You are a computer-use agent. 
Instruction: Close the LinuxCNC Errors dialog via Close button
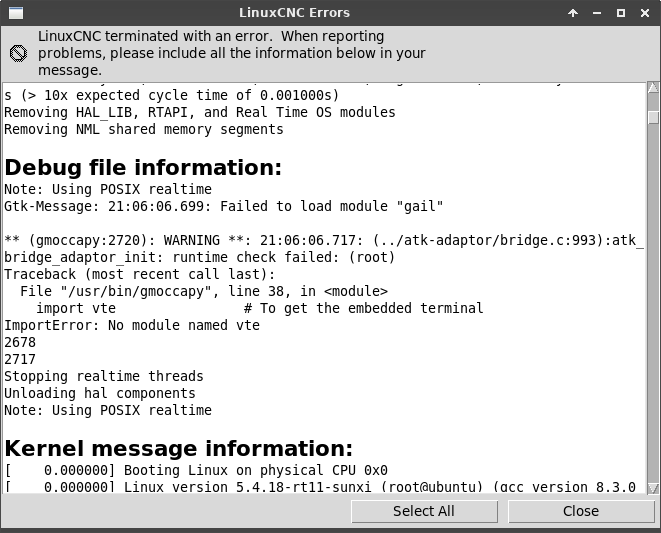[581, 511]
